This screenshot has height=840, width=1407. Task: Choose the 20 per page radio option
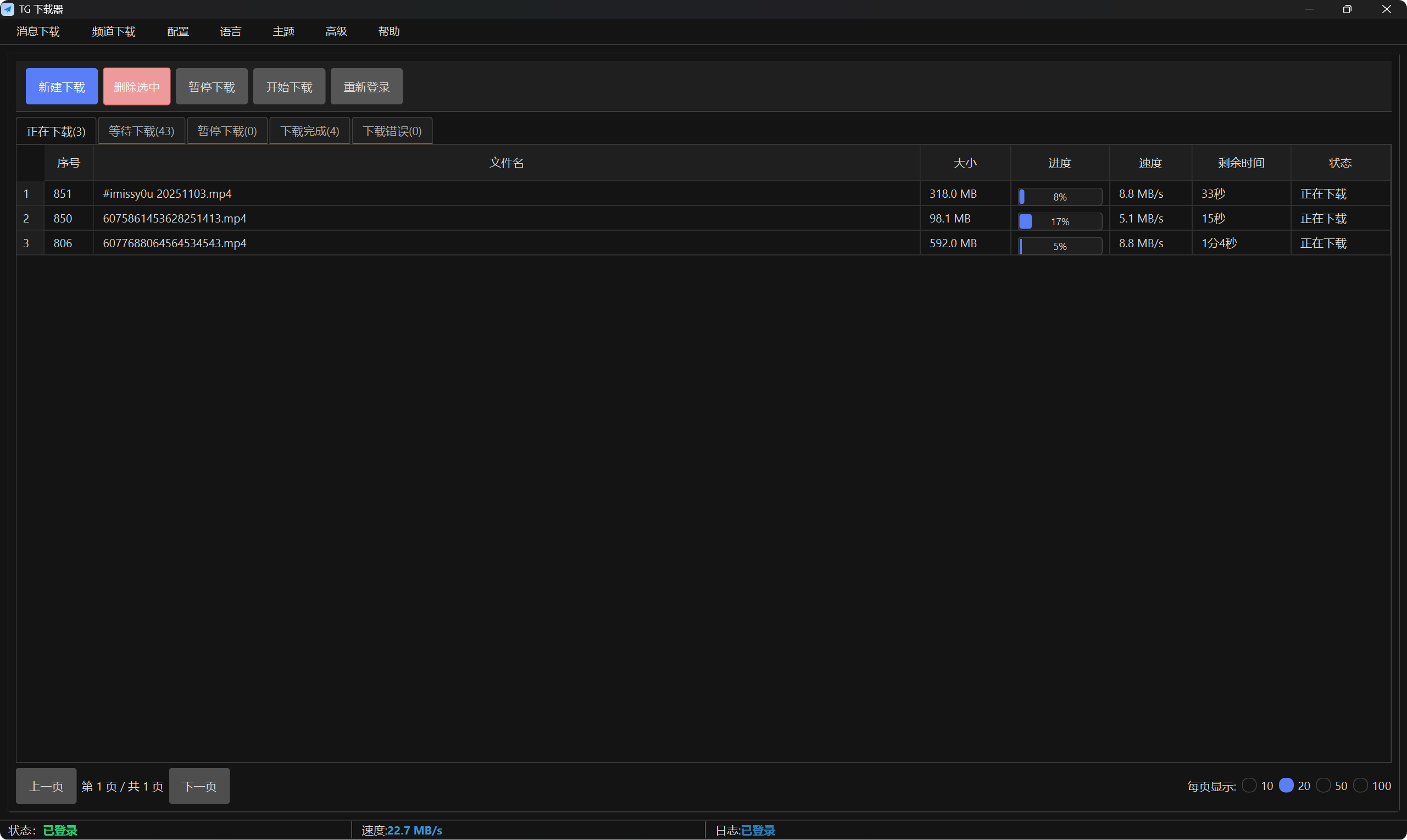(1286, 785)
